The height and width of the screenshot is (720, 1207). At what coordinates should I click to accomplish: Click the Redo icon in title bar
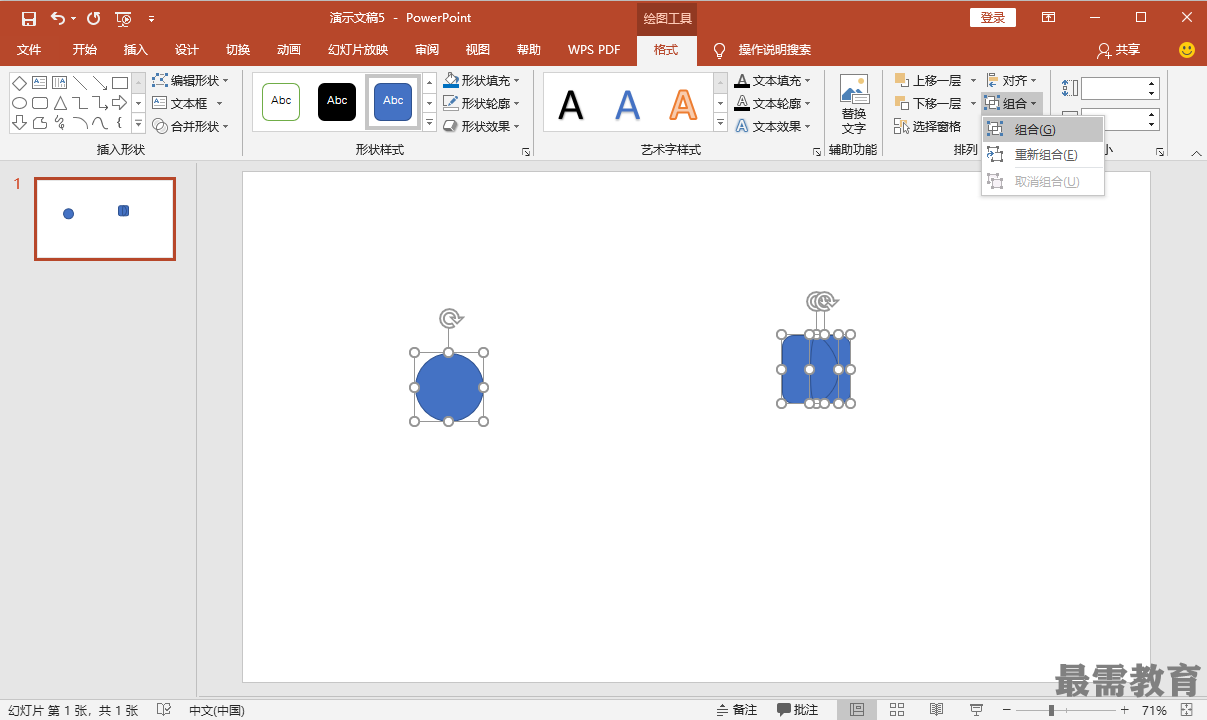(94, 18)
